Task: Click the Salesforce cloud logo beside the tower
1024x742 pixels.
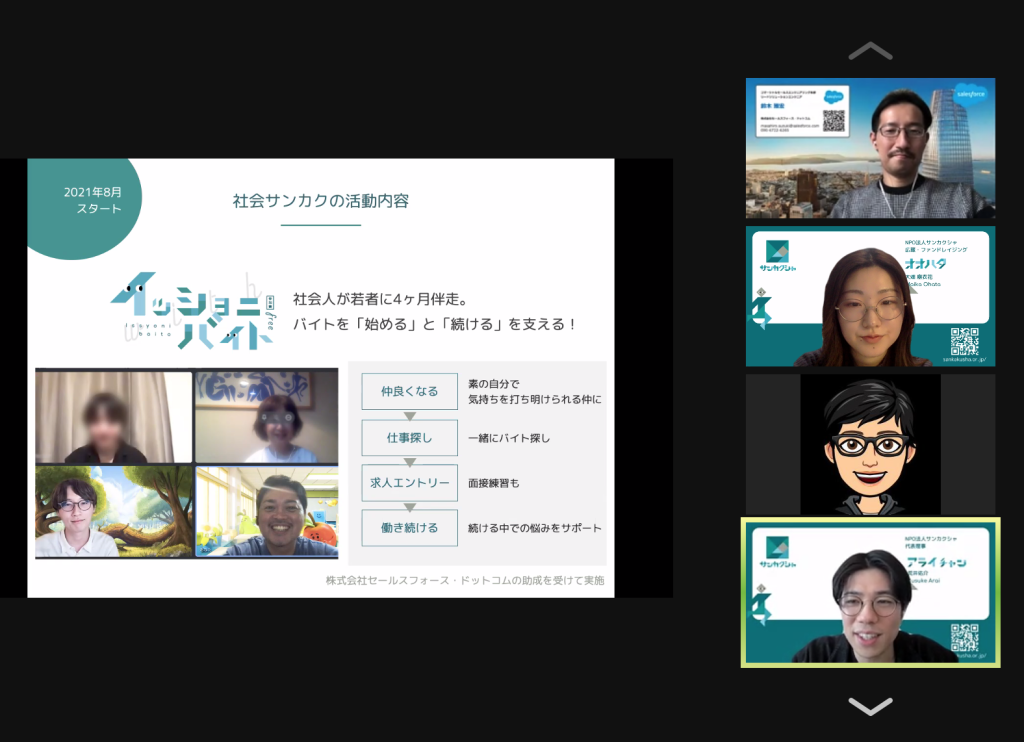Action: click(970, 94)
